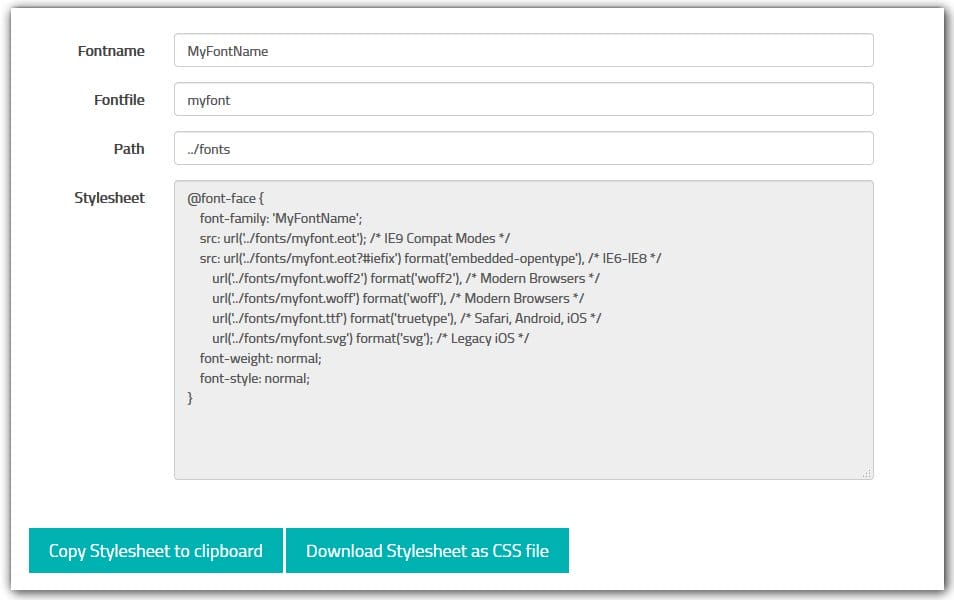Click the embedded-opentype format line
This screenshot has height=600, width=954.
tap(431, 258)
